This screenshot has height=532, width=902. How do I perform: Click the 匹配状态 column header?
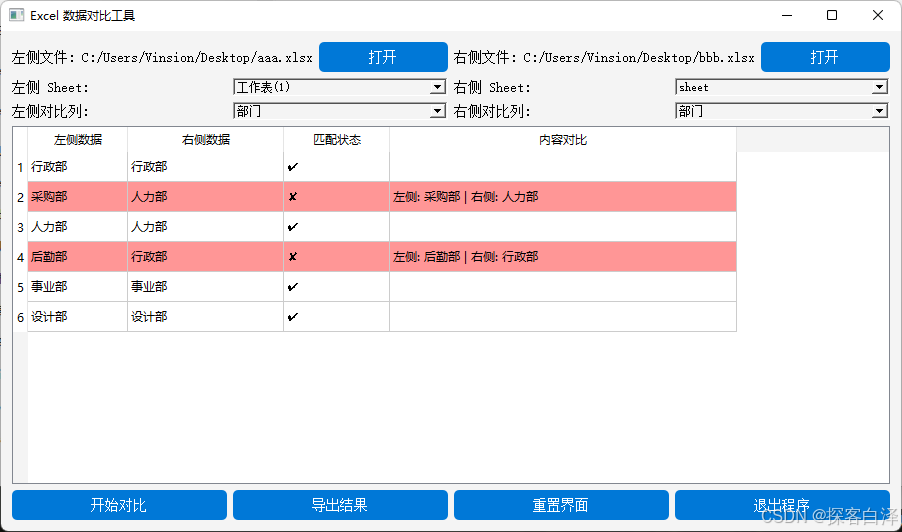click(x=337, y=140)
